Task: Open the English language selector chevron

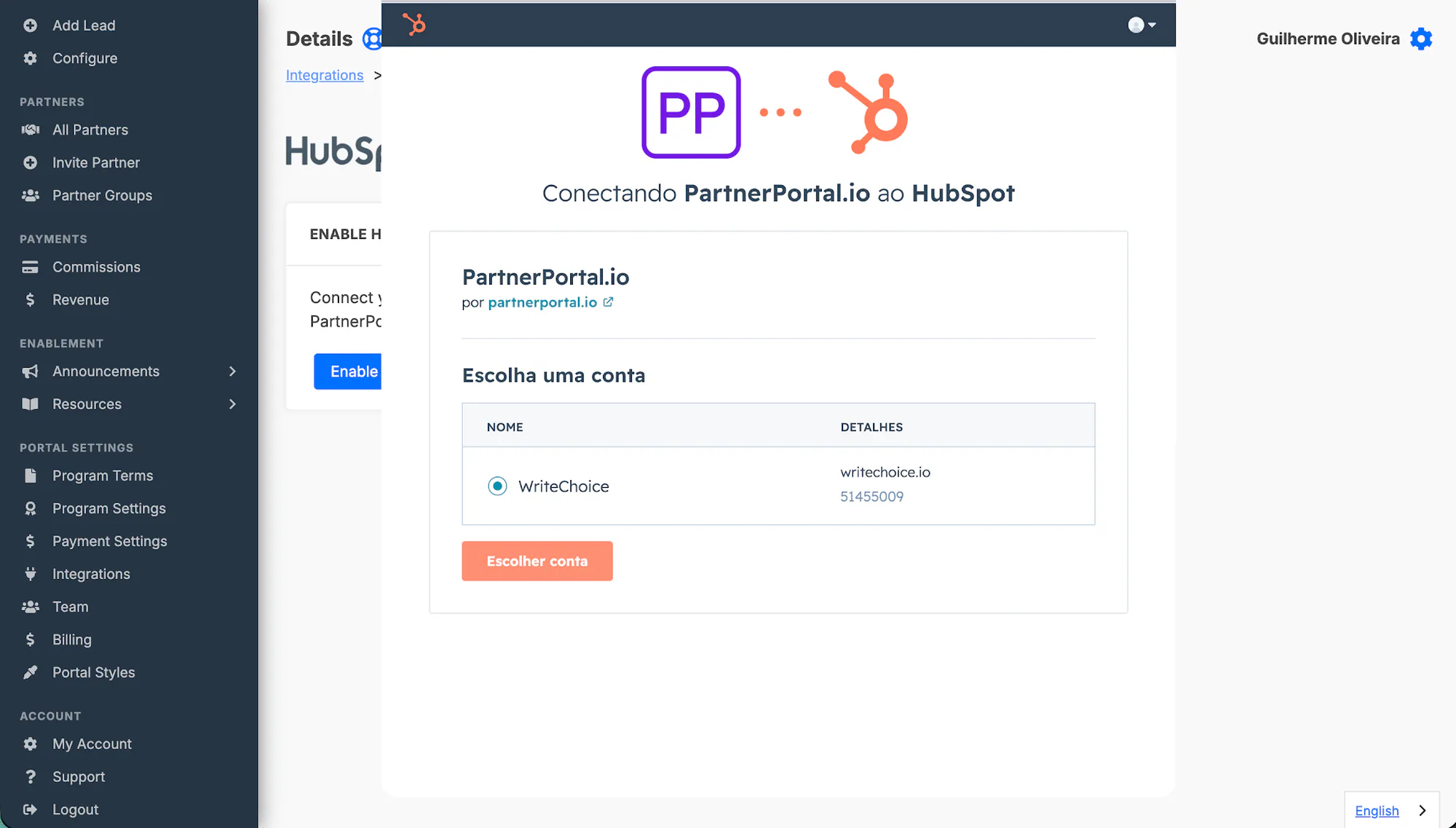Action: [1423, 811]
